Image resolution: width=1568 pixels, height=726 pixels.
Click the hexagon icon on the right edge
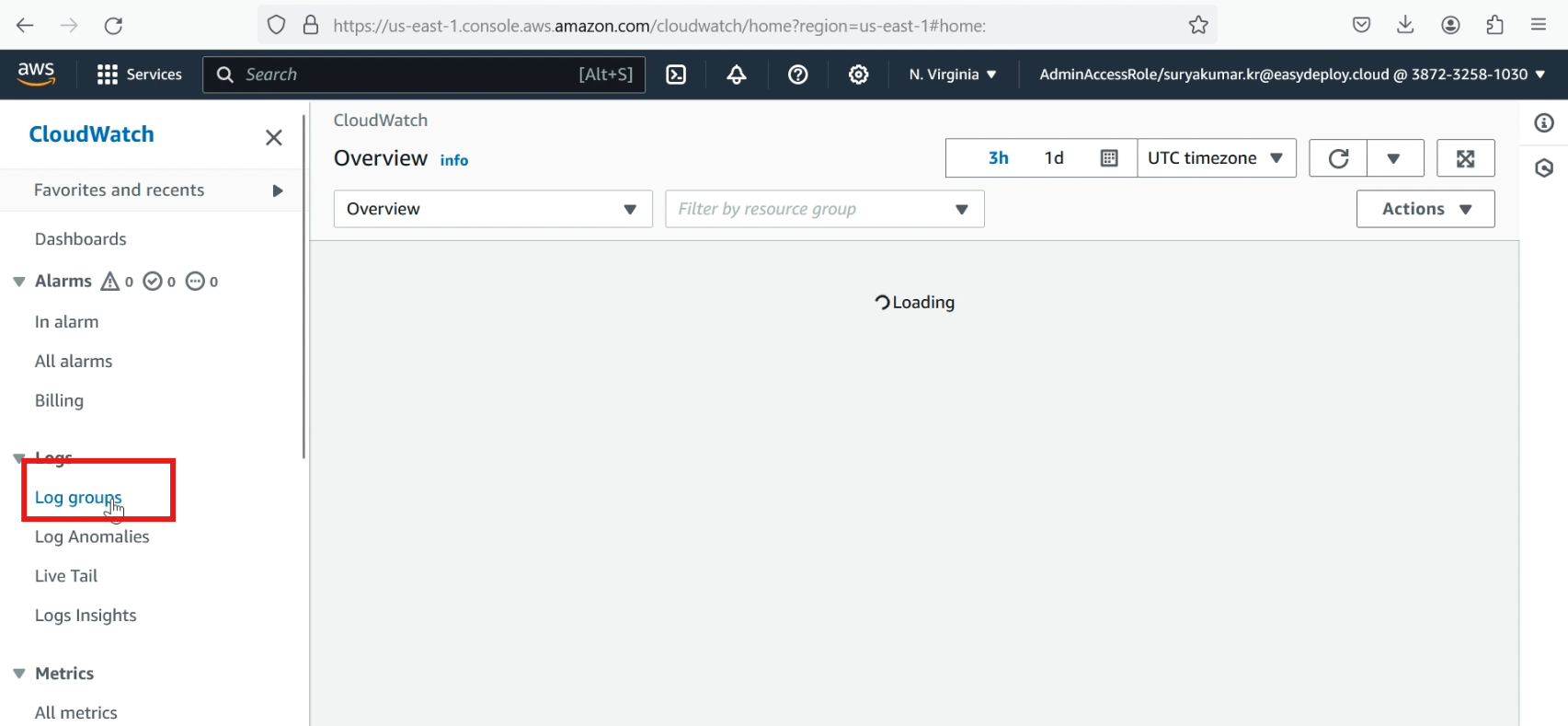[x=1544, y=168]
